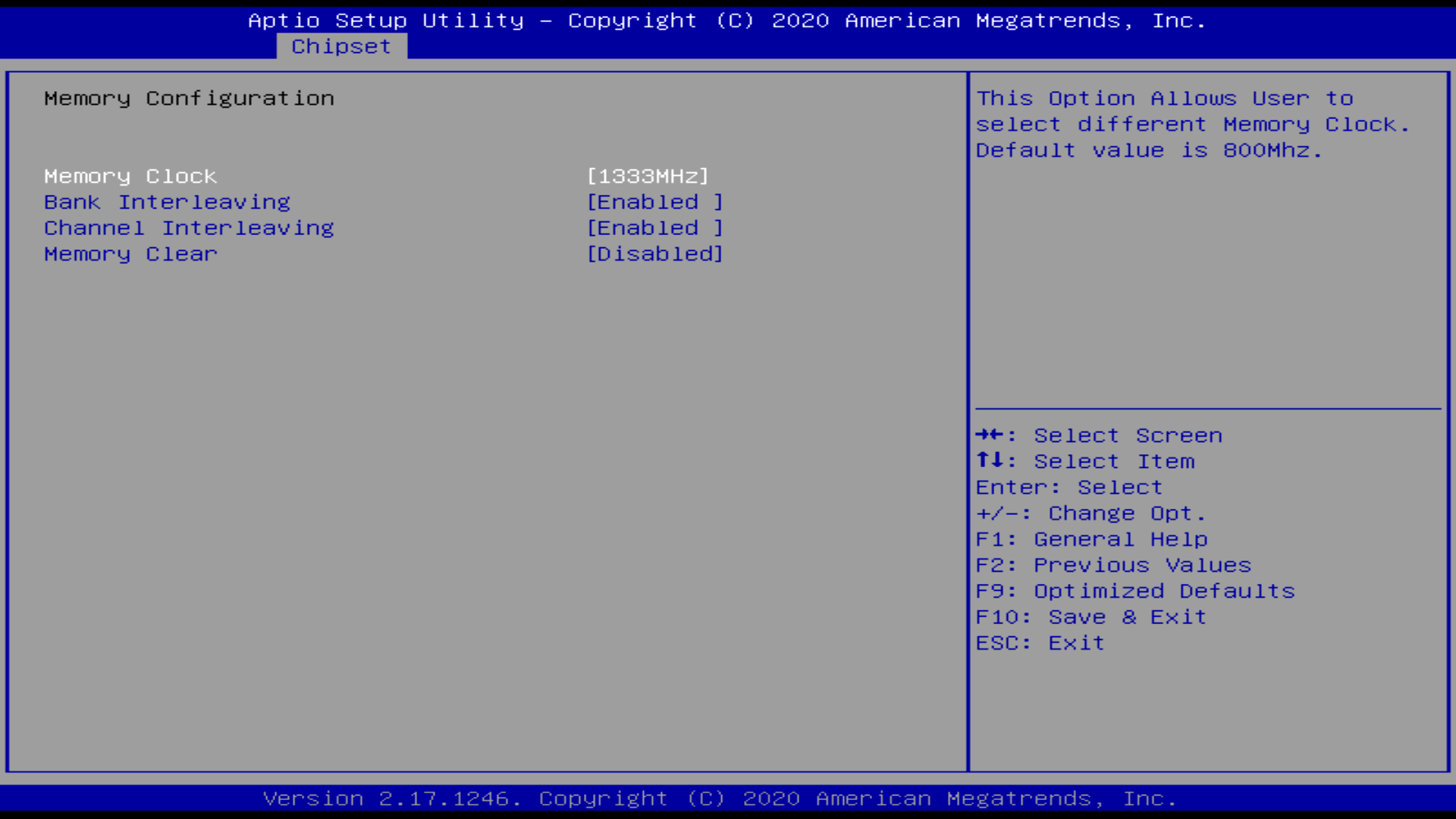The width and height of the screenshot is (1456, 819).
Task: Click Memory Clear disabled value
Action: pyautogui.click(x=655, y=253)
